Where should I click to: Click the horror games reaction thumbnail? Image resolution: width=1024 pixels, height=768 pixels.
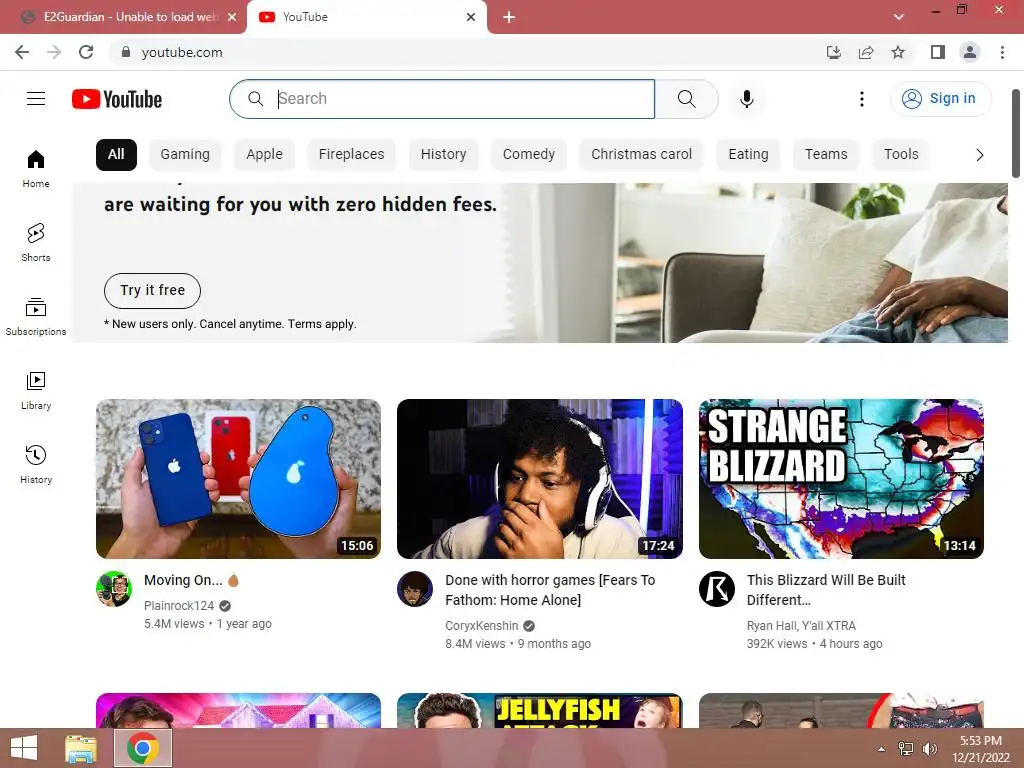[x=539, y=479]
